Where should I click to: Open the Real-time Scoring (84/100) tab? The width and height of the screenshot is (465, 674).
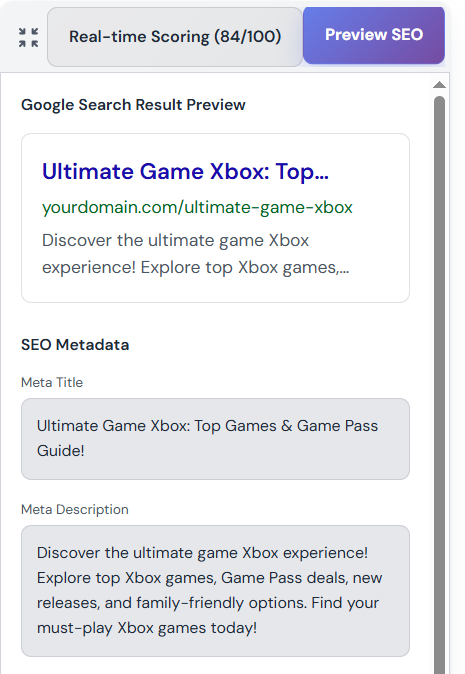pyautogui.click(x=175, y=37)
